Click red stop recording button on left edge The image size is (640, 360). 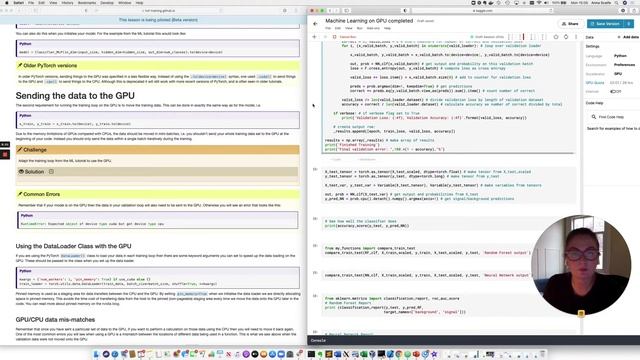[5, 154]
